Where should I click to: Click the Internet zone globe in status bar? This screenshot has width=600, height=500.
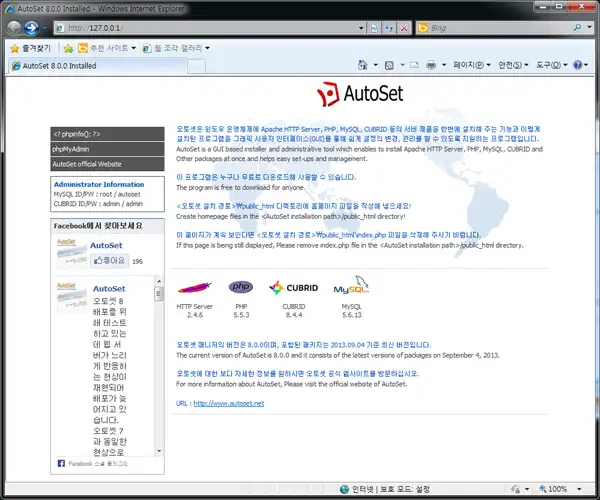(344, 489)
